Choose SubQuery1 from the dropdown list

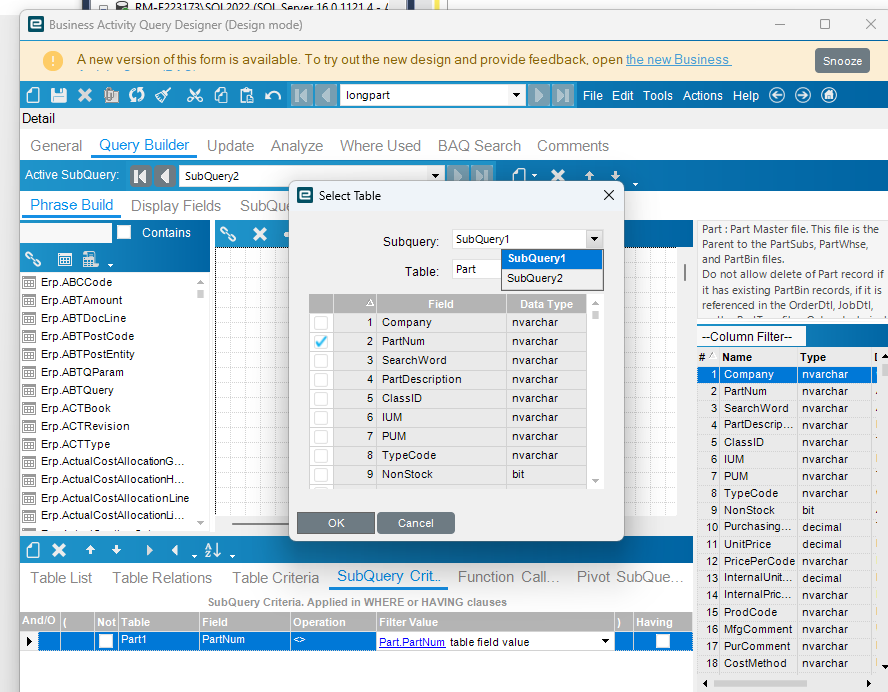(552, 259)
